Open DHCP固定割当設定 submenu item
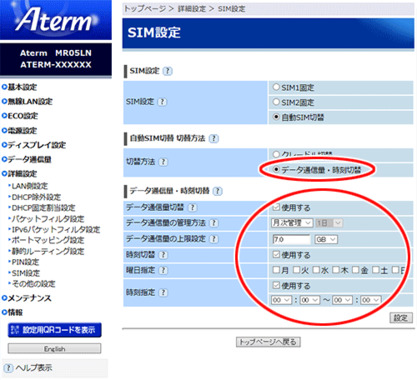 click(42, 208)
